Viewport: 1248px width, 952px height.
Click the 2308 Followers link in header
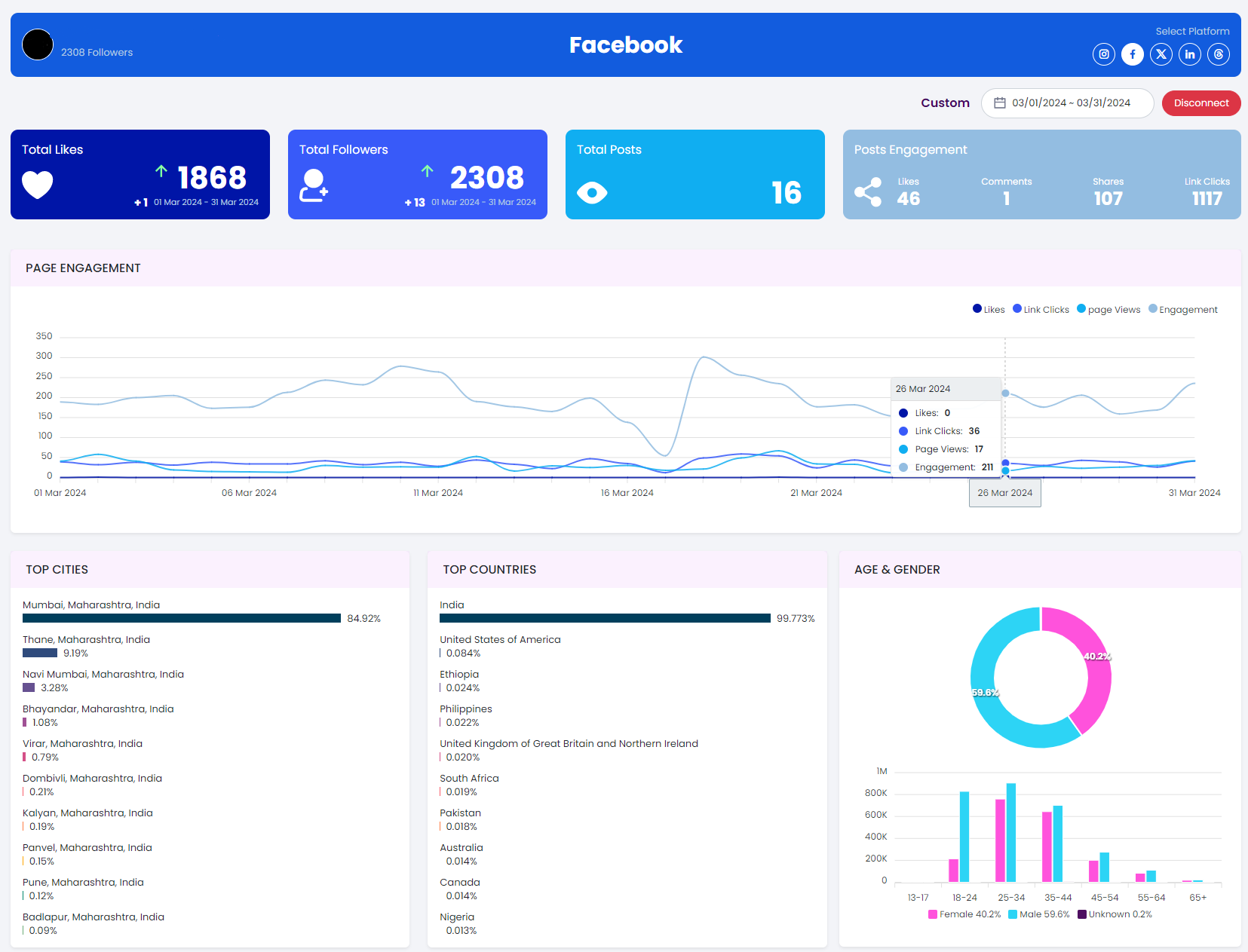click(97, 52)
